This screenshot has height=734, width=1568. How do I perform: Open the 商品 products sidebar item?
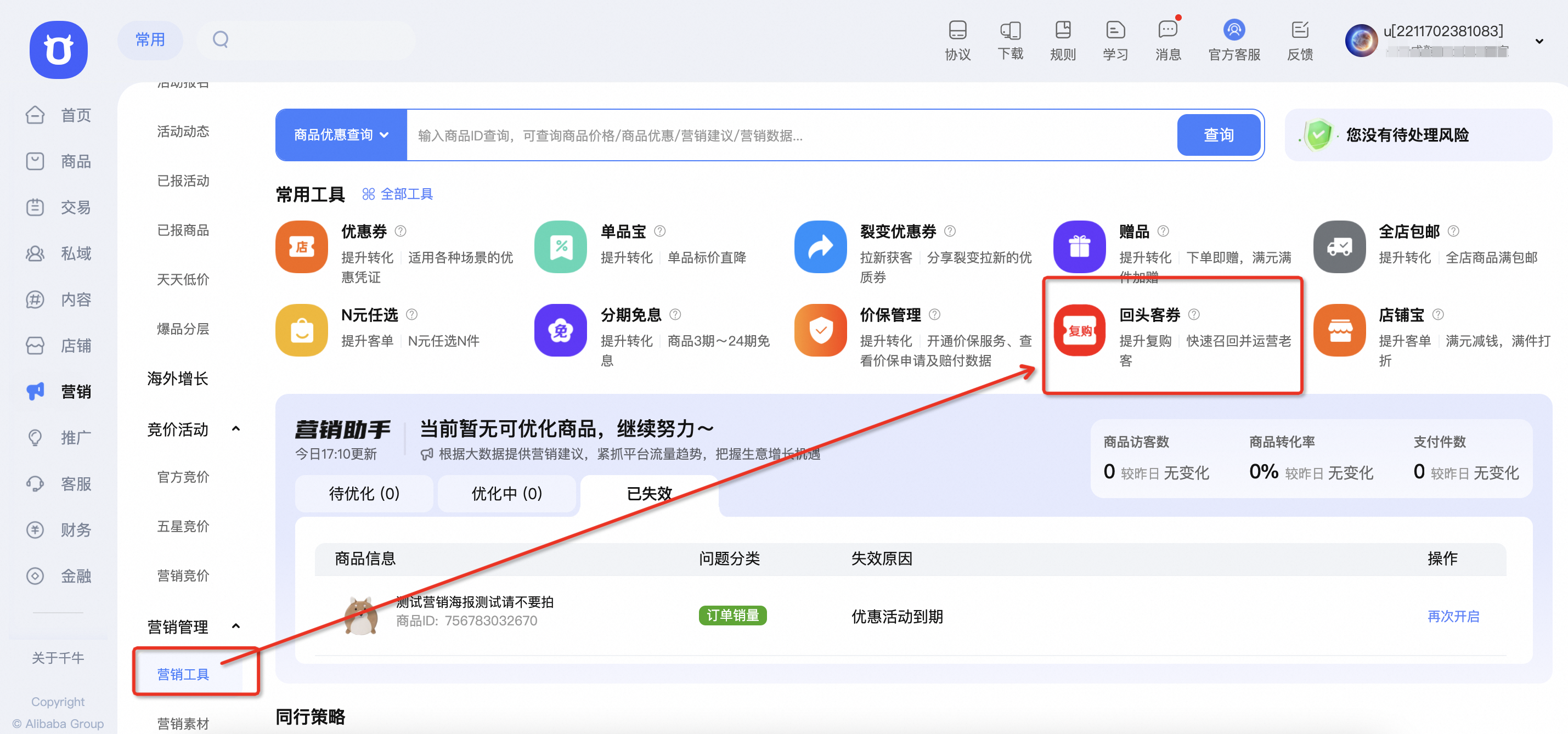[x=59, y=161]
